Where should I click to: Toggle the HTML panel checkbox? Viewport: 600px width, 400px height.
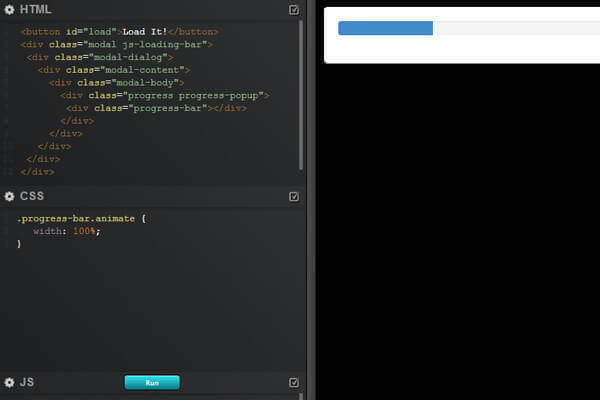pyautogui.click(x=293, y=10)
